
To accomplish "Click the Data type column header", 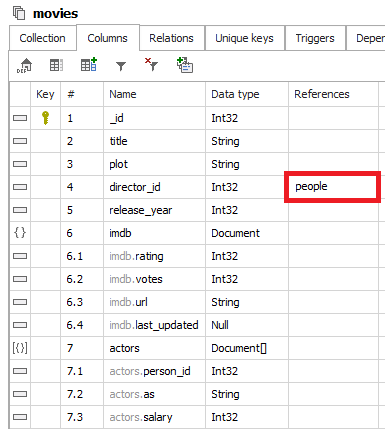I will 247,94.
